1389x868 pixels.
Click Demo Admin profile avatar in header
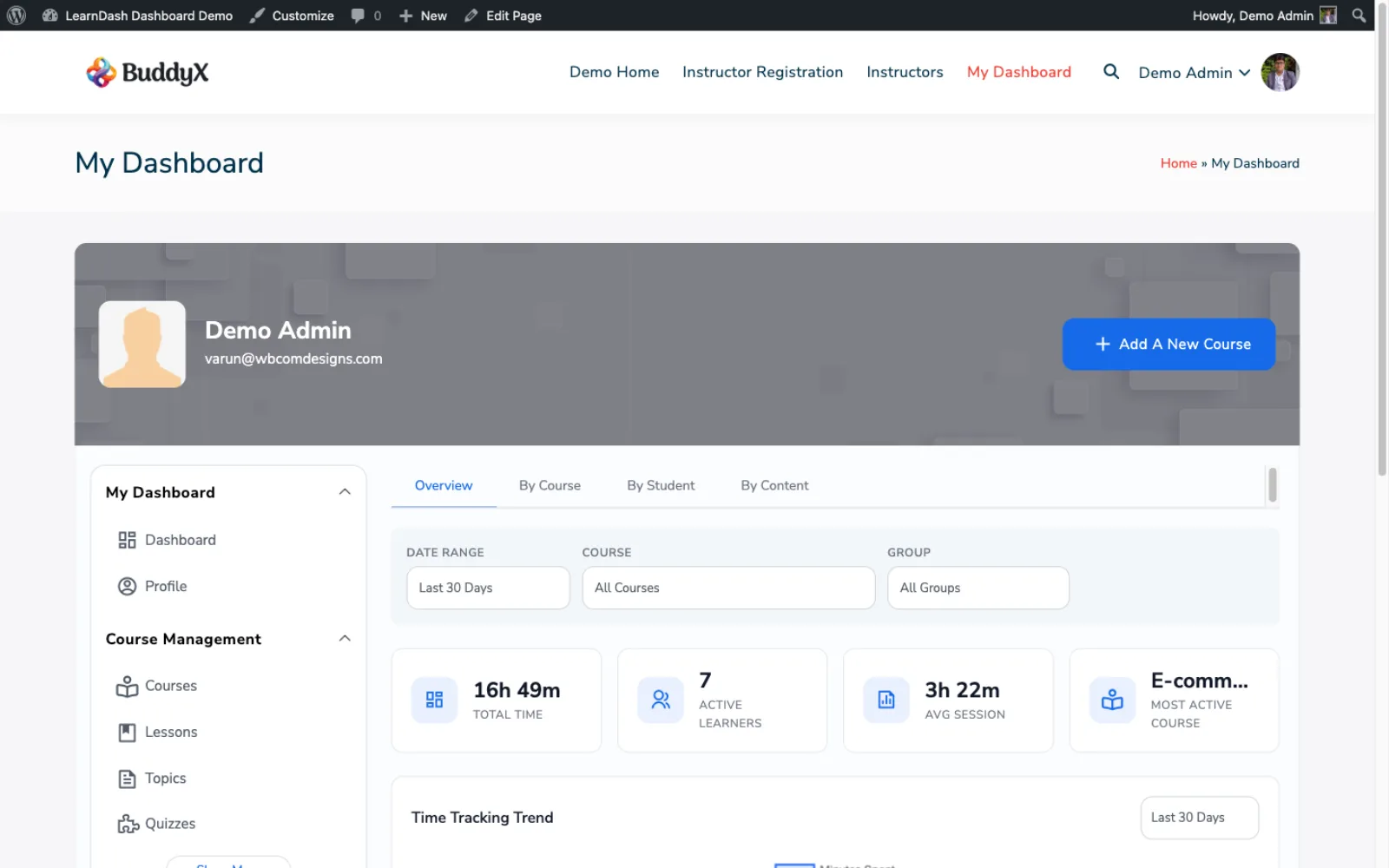coord(1280,72)
